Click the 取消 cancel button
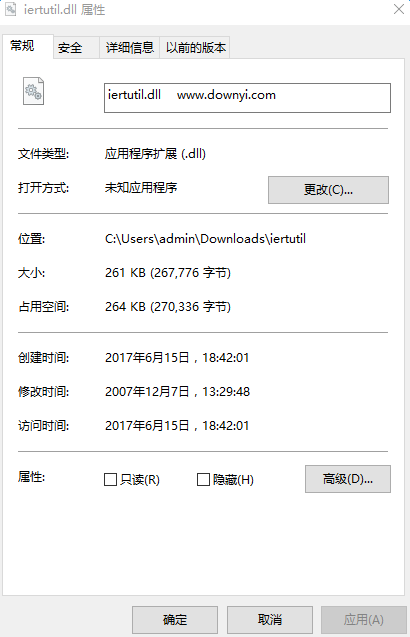 point(270,620)
